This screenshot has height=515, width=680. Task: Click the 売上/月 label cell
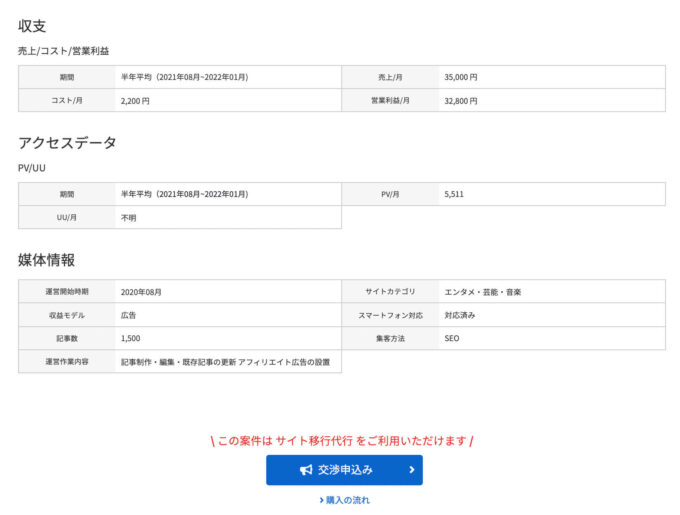390,77
